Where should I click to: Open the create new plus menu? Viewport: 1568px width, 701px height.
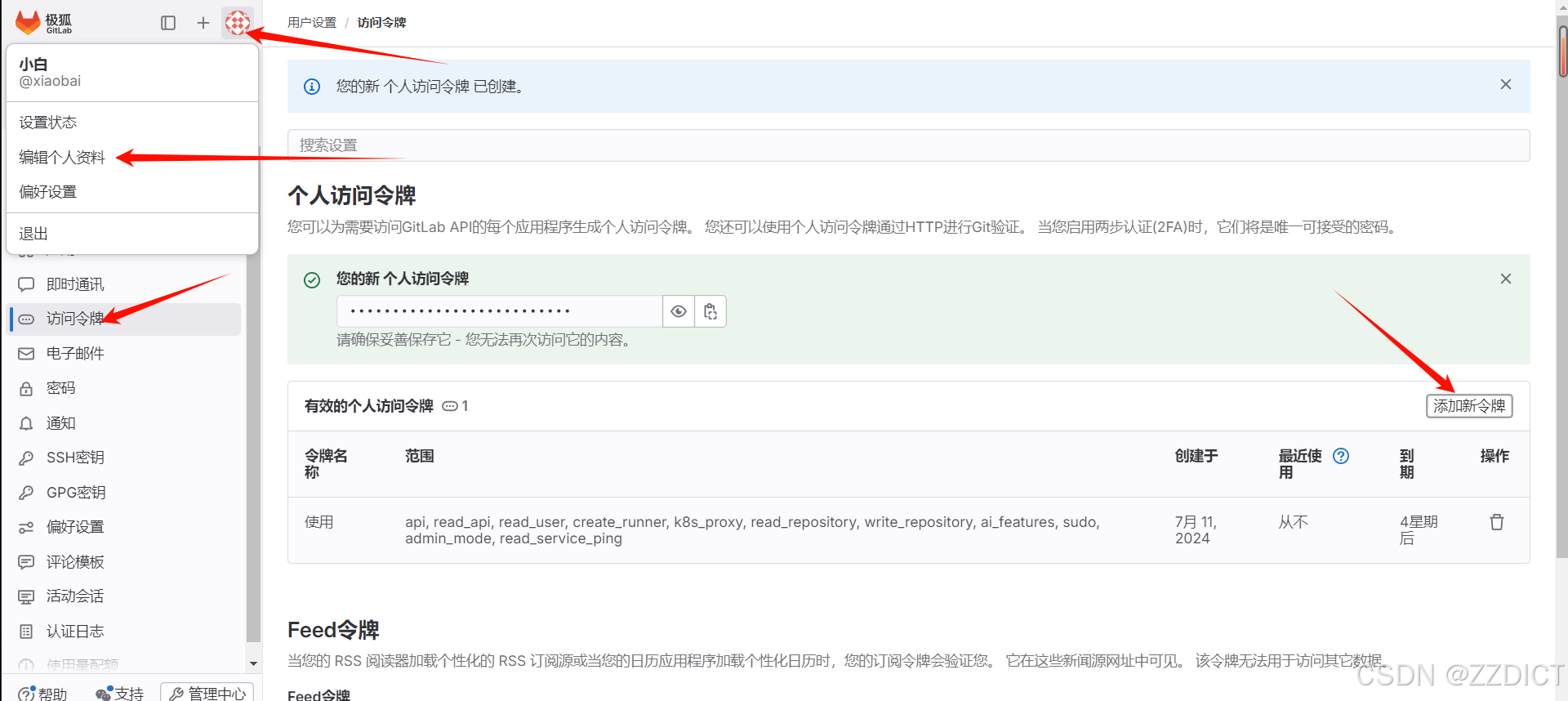203,23
